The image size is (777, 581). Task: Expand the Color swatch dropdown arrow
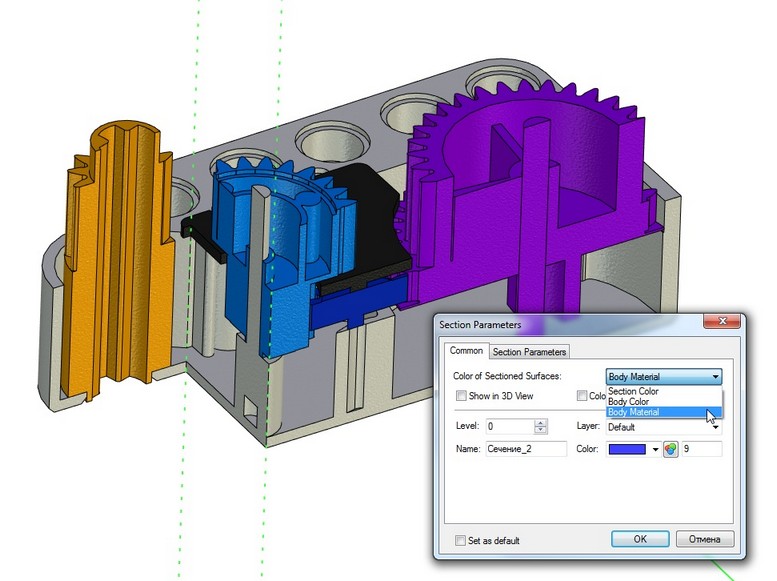click(x=655, y=450)
